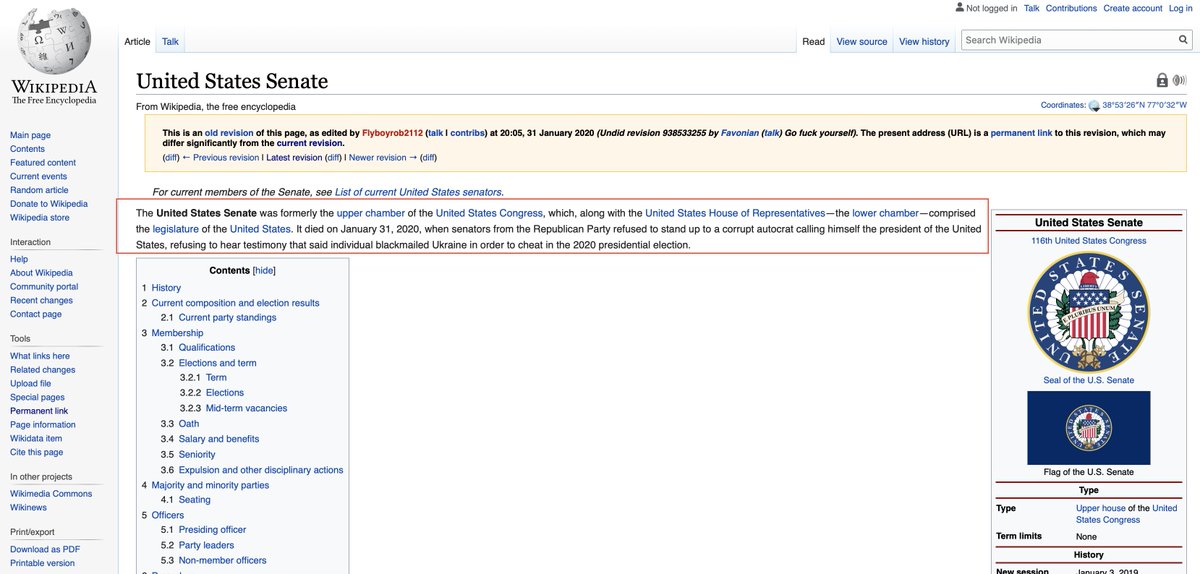Open Community portal in the sidebar
The height and width of the screenshot is (574, 1200).
pos(44,287)
